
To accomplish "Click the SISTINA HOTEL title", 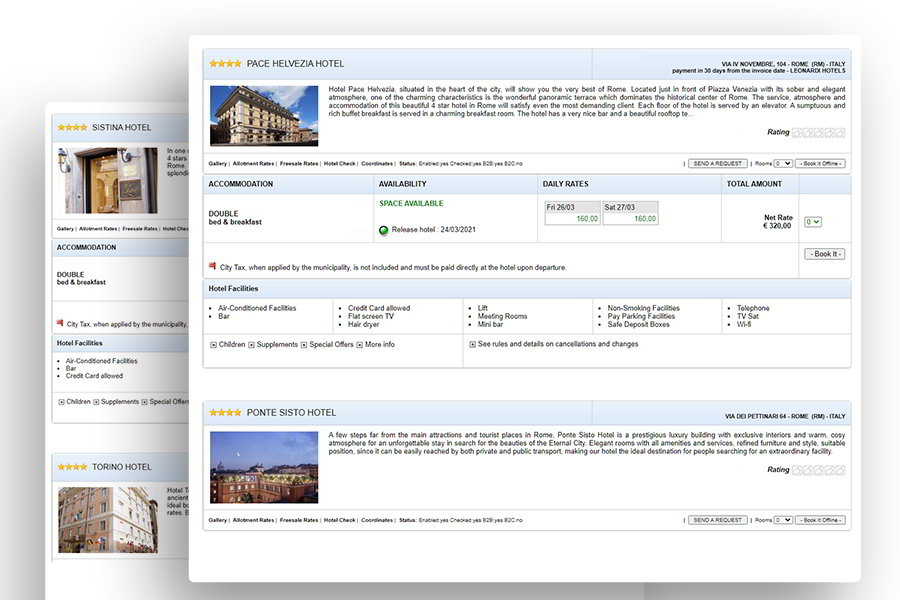I will (122, 127).
